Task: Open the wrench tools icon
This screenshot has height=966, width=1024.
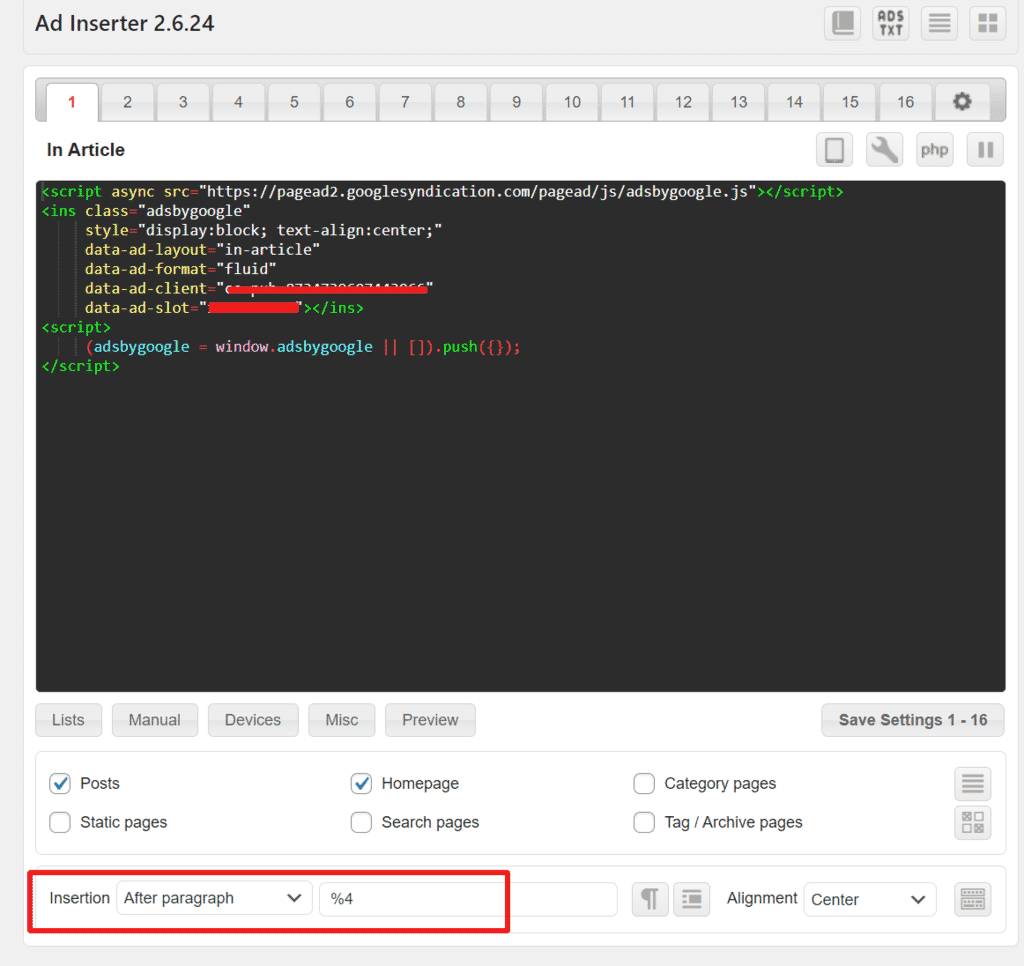Action: point(884,150)
